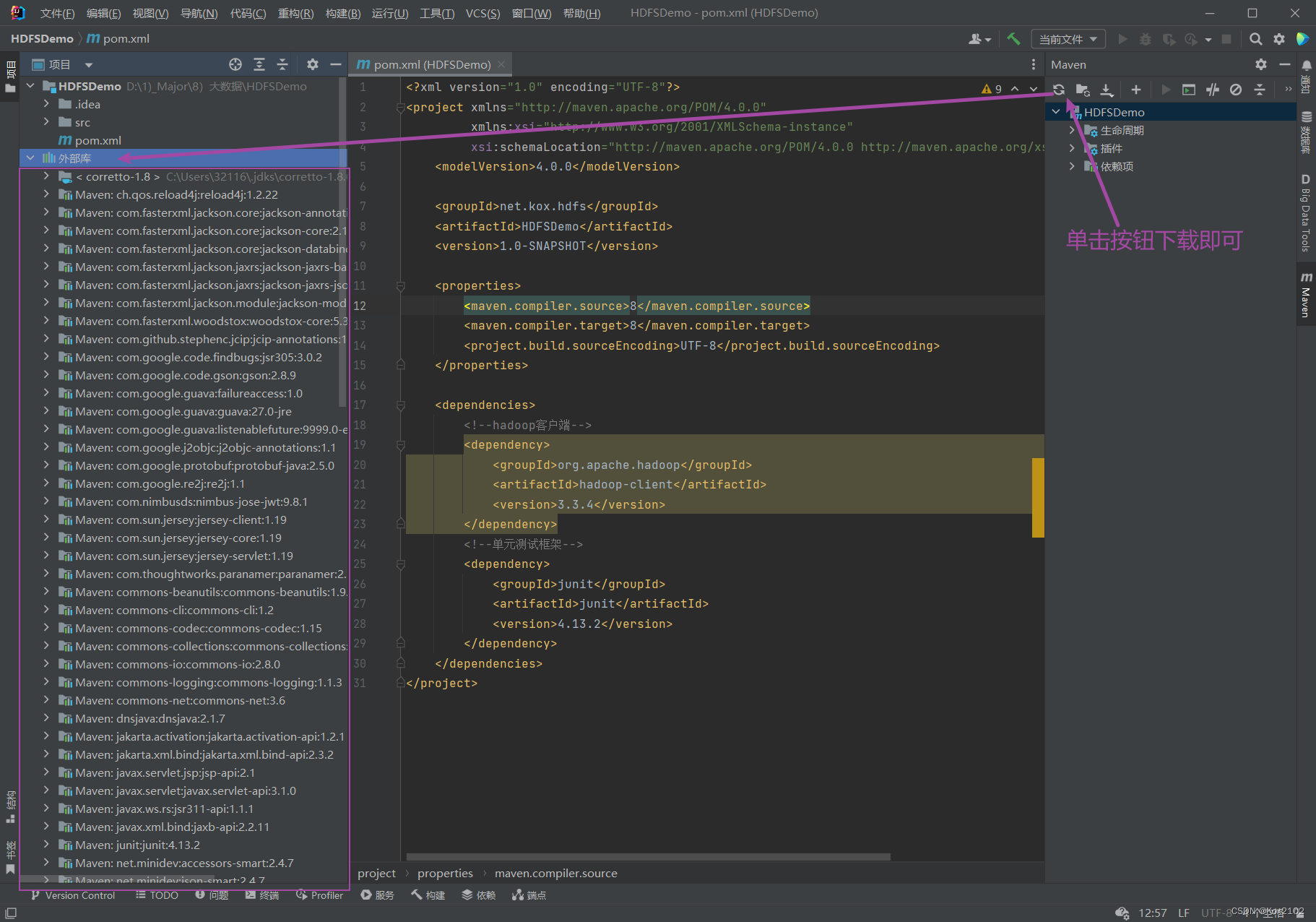Collapse all in Maven panel
Image resolution: width=1316 pixels, height=922 pixels.
pos(1260,90)
